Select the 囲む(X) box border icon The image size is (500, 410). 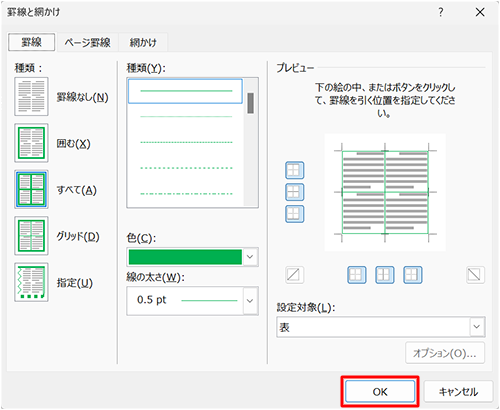(x=31, y=143)
